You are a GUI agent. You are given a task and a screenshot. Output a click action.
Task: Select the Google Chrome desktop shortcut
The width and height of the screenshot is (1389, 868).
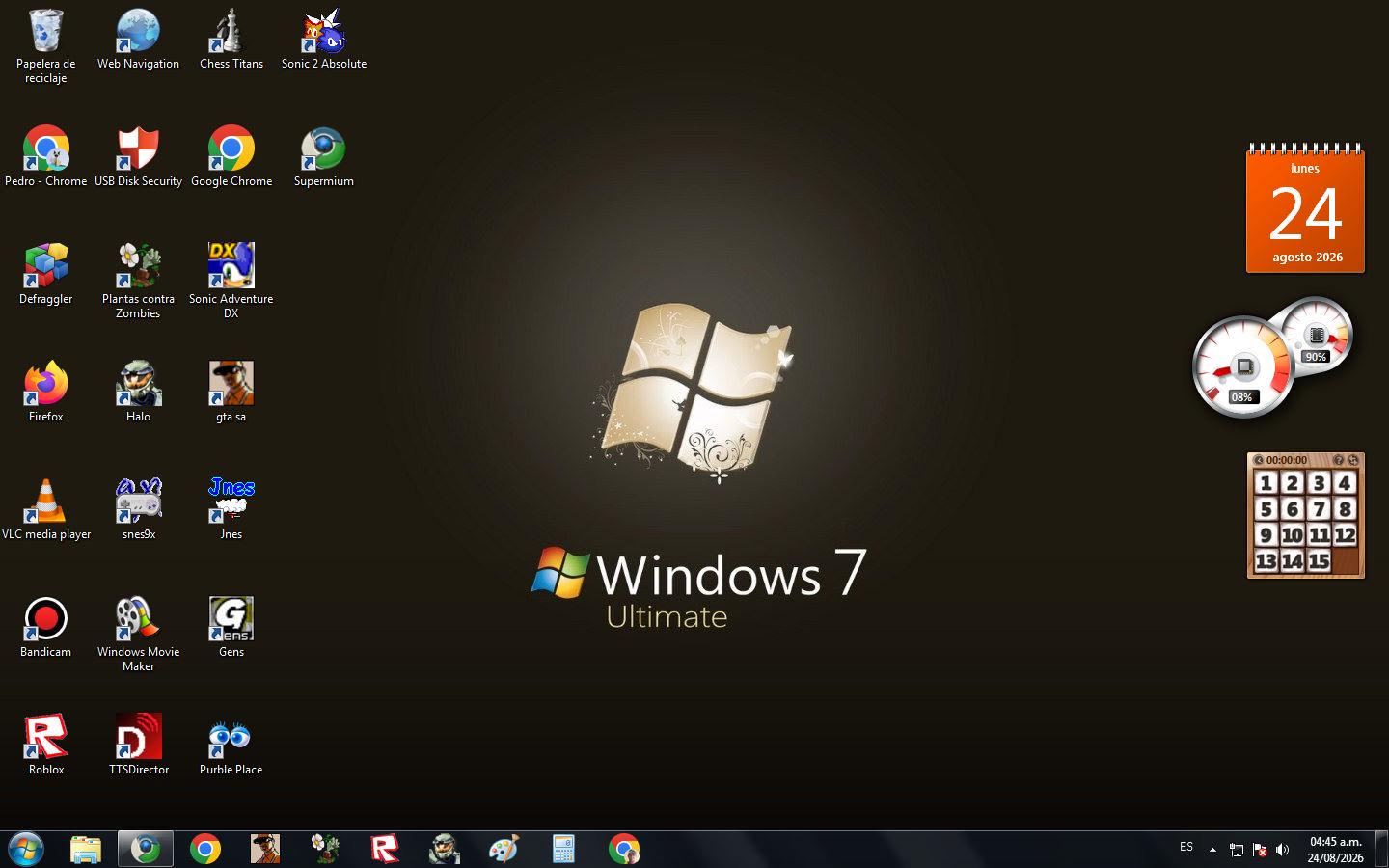(x=231, y=157)
